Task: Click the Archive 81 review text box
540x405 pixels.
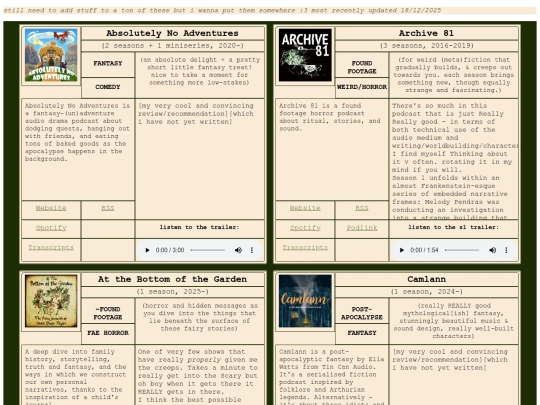Action: (454, 159)
